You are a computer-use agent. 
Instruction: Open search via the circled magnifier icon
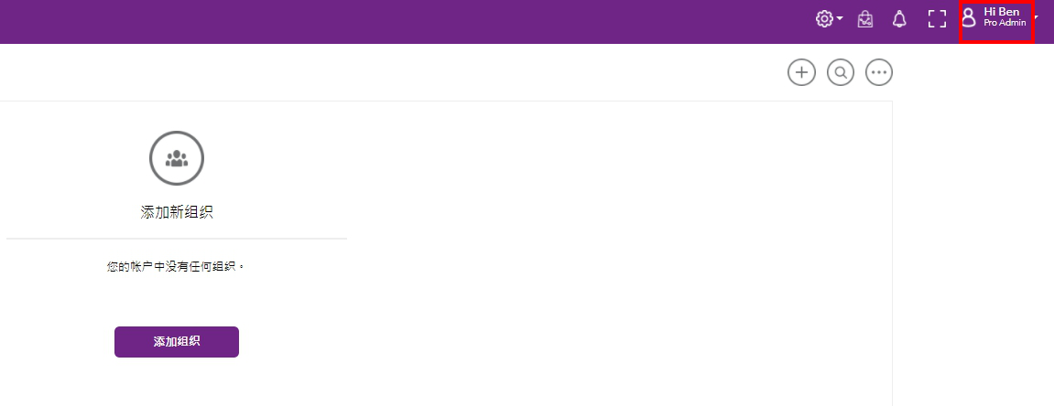click(840, 72)
